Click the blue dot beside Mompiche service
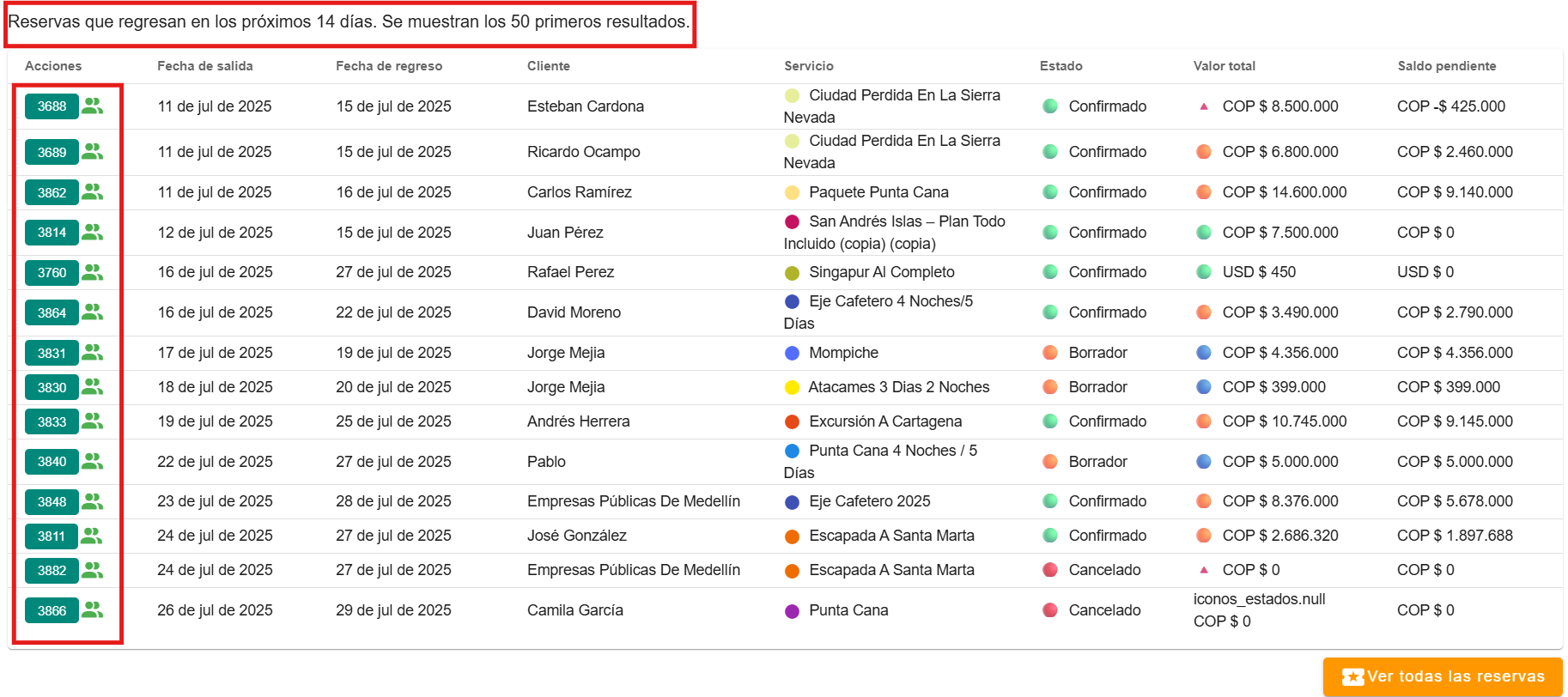Screen dimensions: 1568x697 click(x=793, y=353)
